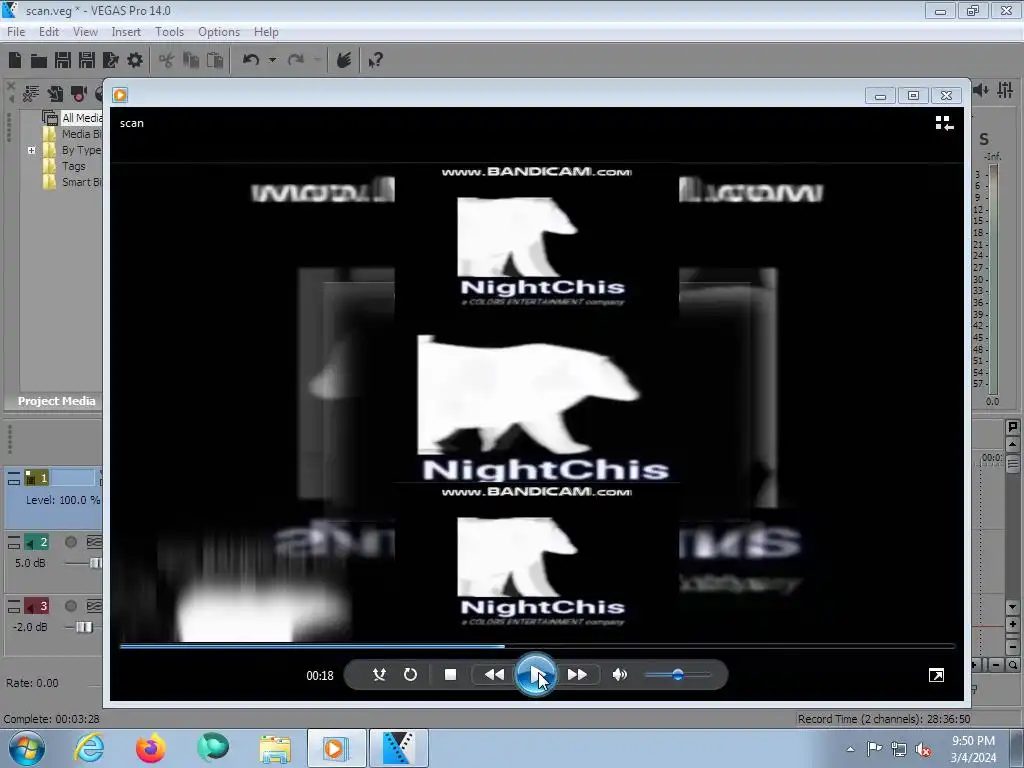This screenshot has height=768, width=1024.
Task: Arm track 3 for record
Action: point(71,606)
